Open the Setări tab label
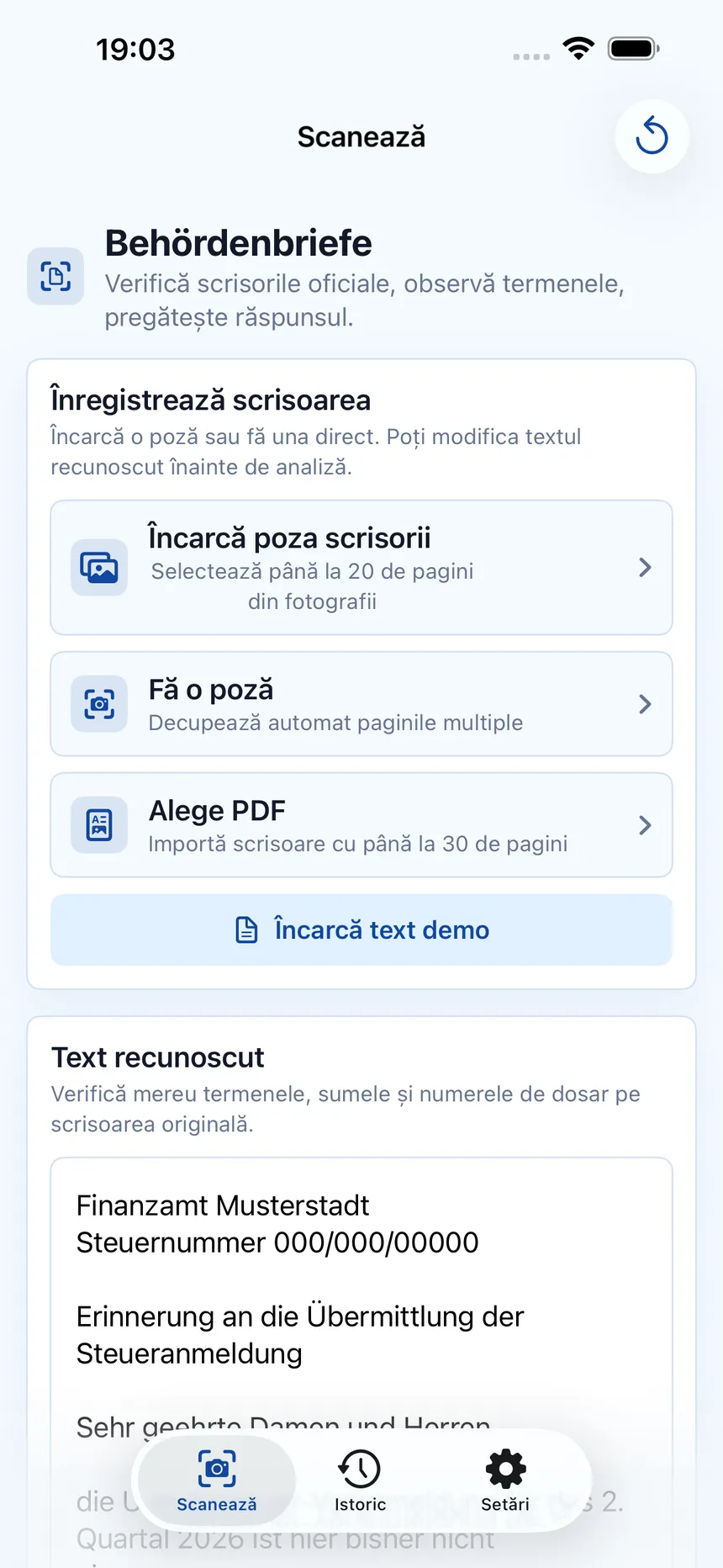 [x=505, y=1504]
